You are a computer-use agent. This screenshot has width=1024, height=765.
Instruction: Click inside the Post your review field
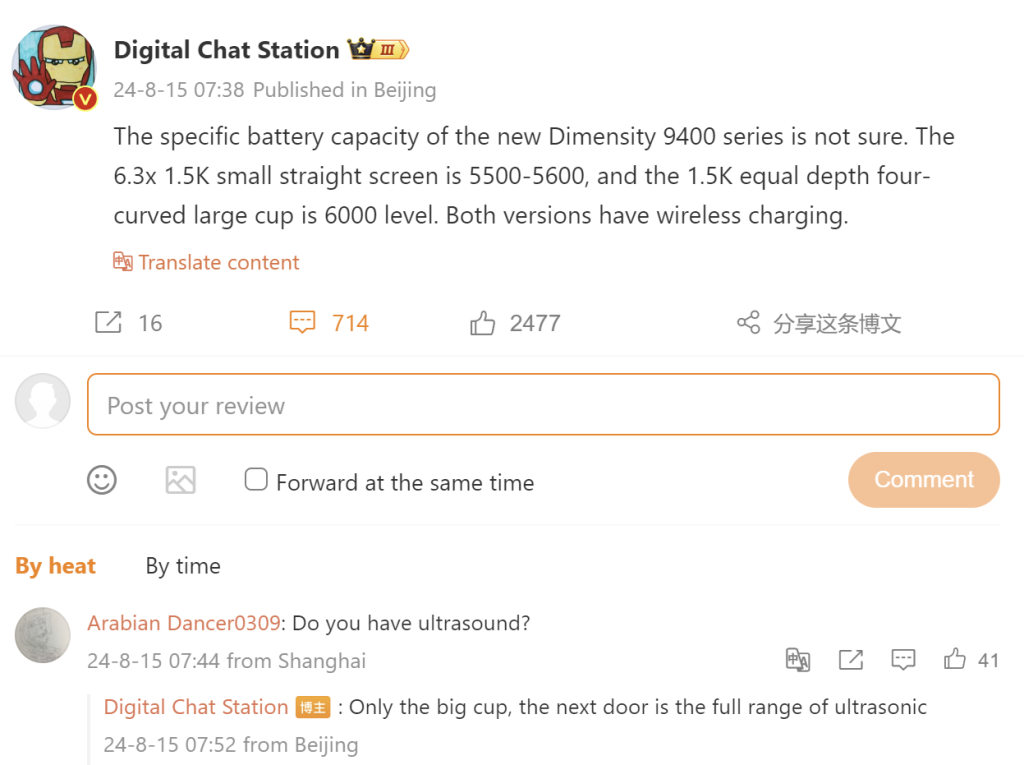tap(543, 404)
